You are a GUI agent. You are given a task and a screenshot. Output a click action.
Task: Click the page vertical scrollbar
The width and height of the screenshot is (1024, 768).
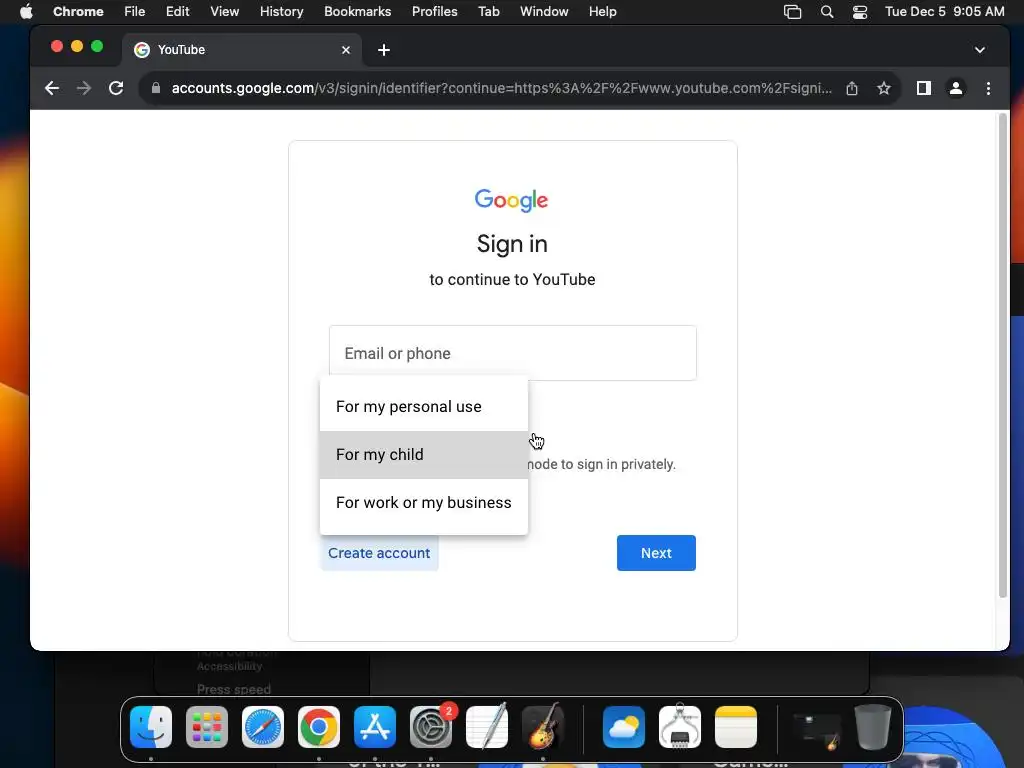[1002, 356]
